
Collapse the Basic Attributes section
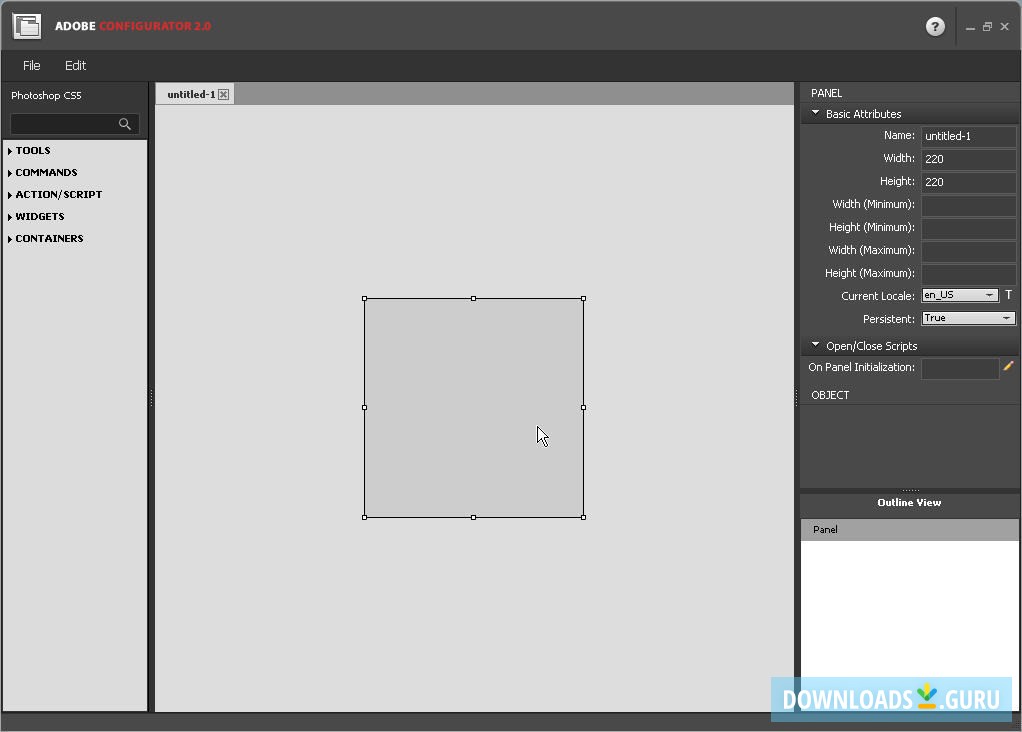point(815,113)
